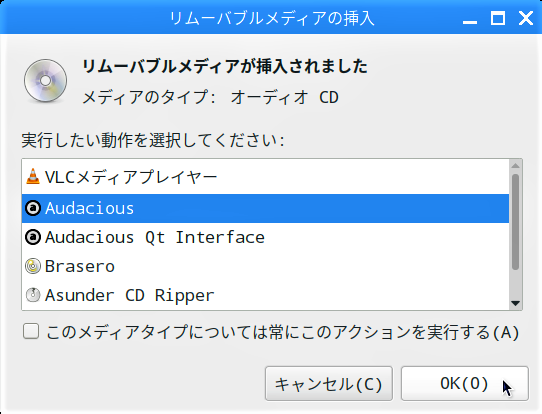Click the scrollbar up arrow
Viewport: 542px width, 414px height.
point(515,166)
